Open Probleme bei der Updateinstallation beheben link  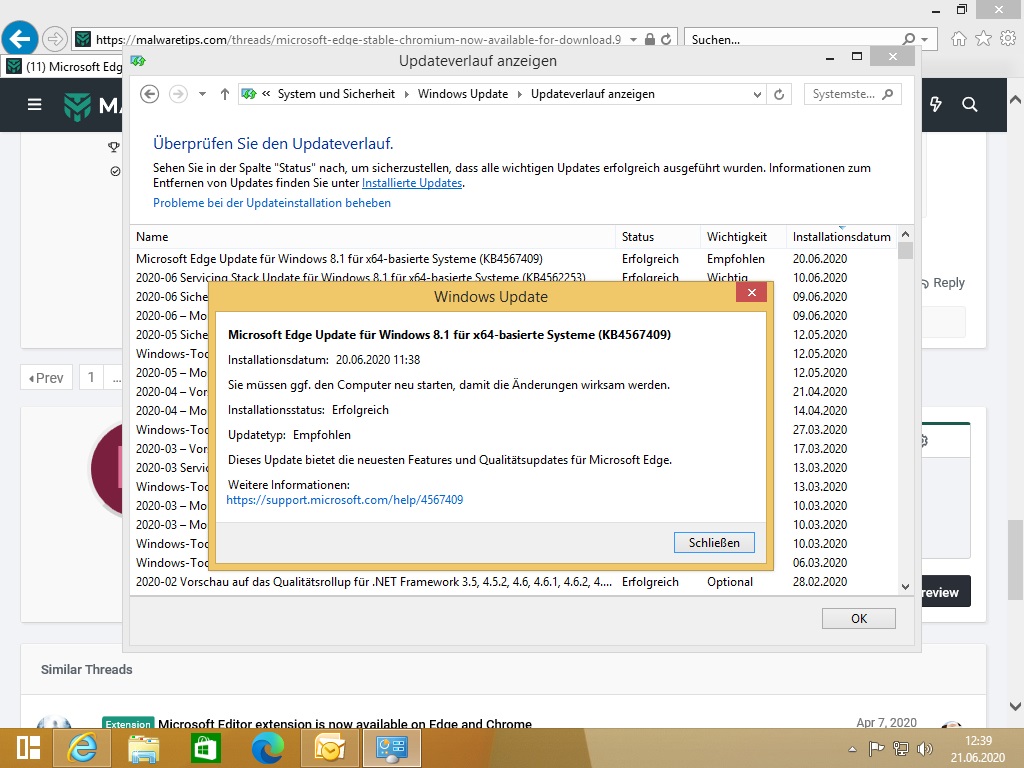pos(272,203)
